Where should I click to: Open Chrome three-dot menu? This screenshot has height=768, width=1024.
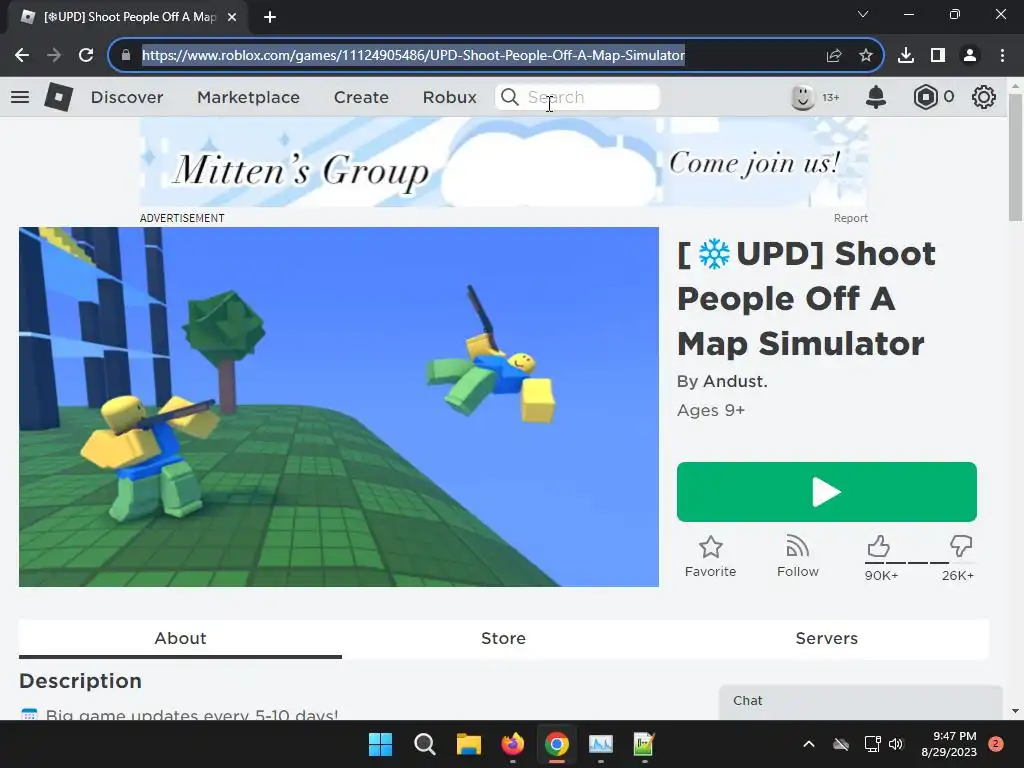1002,56
